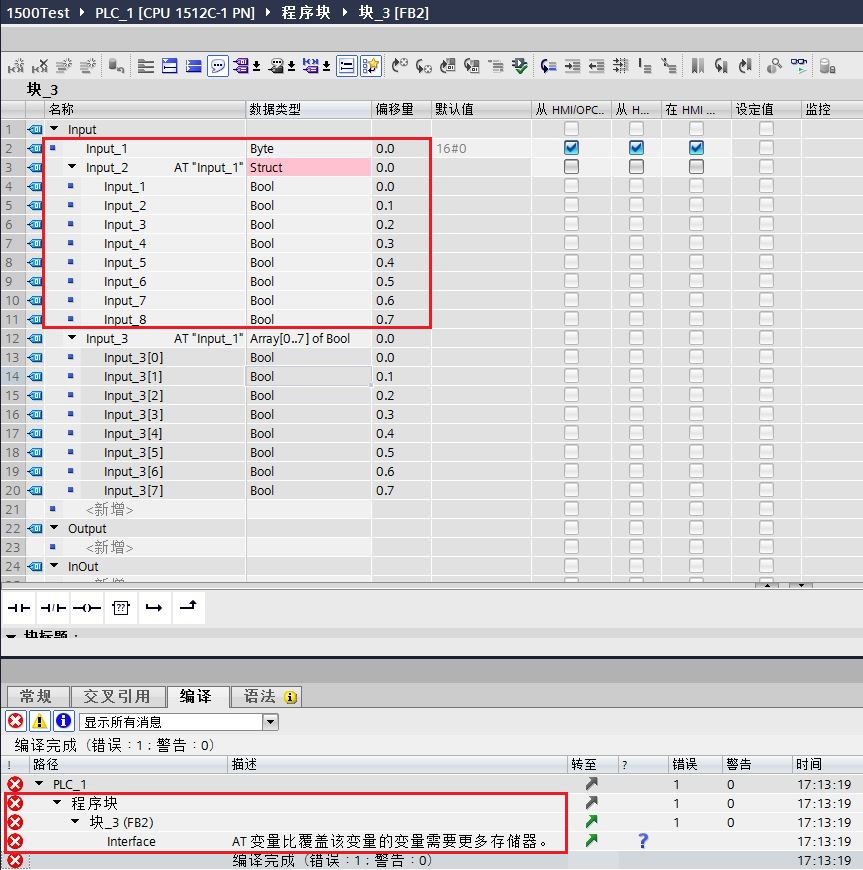
Task: Collapse PLC_1 node in compile messages
Action: click(x=39, y=783)
